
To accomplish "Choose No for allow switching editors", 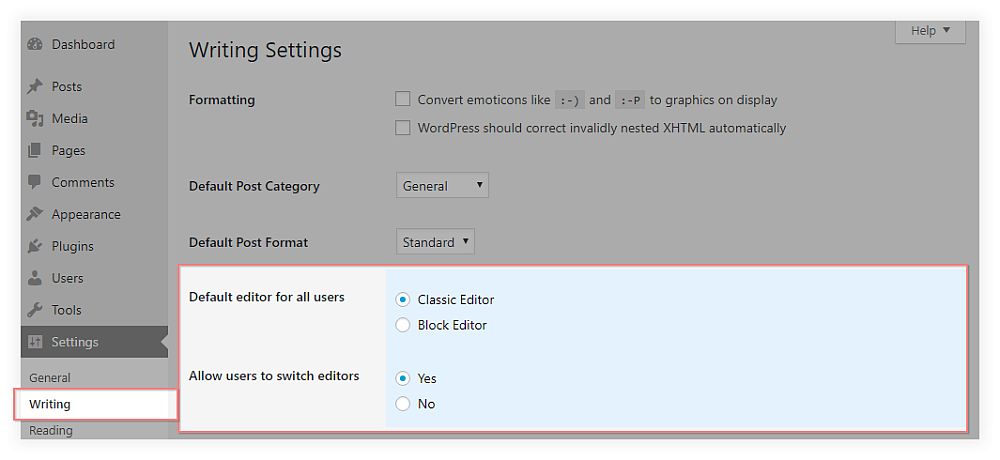I will (402, 404).
